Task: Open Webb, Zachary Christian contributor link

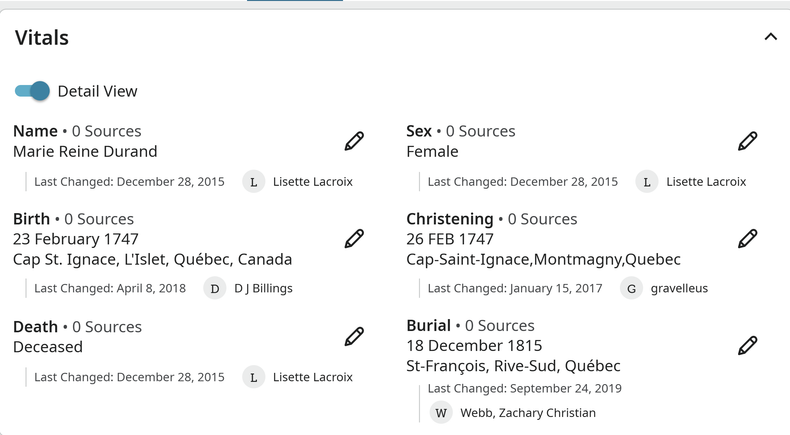Action: coord(528,413)
